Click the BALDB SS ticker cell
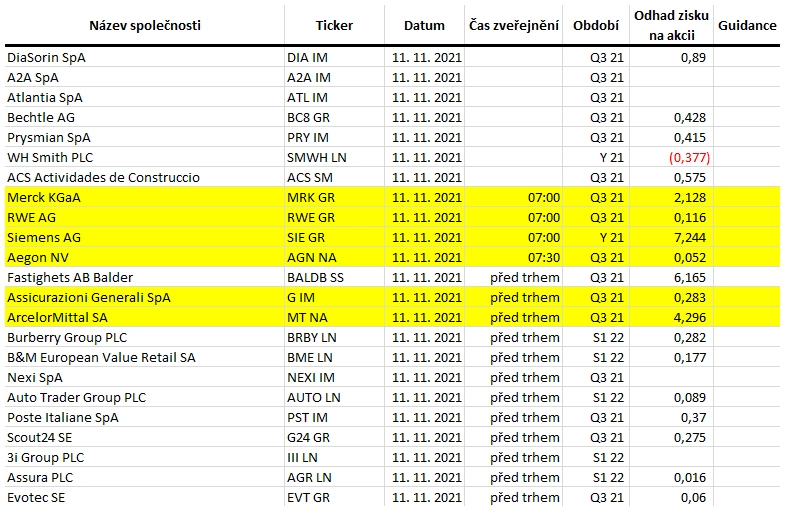The width and height of the screenshot is (785, 512). click(x=334, y=278)
